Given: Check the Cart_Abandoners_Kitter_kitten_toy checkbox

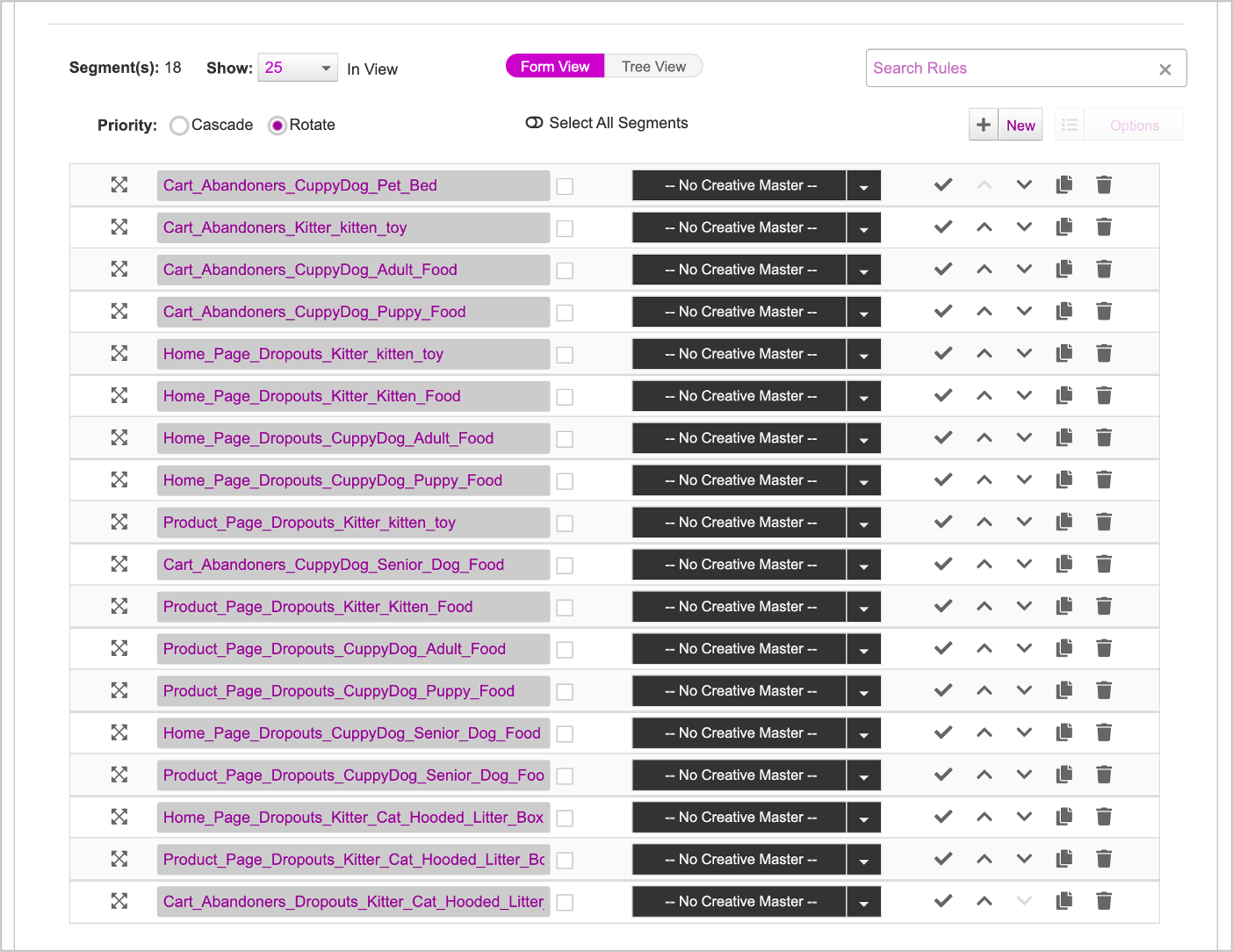Looking at the screenshot, I should coord(565,228).
